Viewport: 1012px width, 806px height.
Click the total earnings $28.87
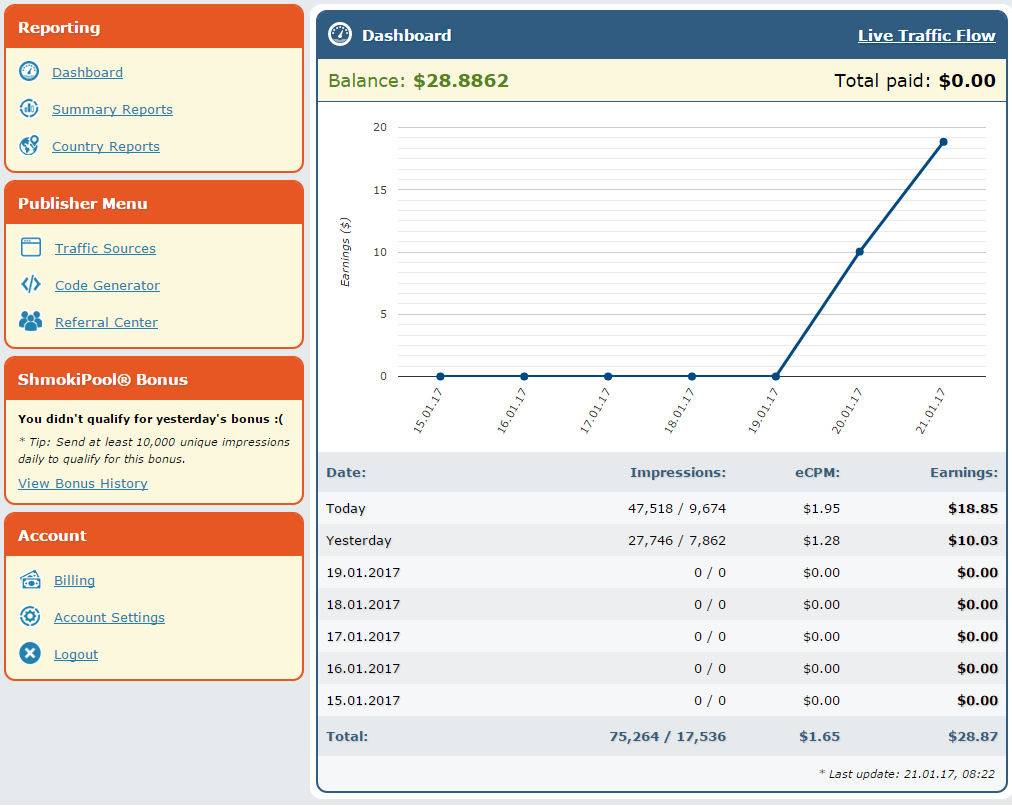[973, 736]
